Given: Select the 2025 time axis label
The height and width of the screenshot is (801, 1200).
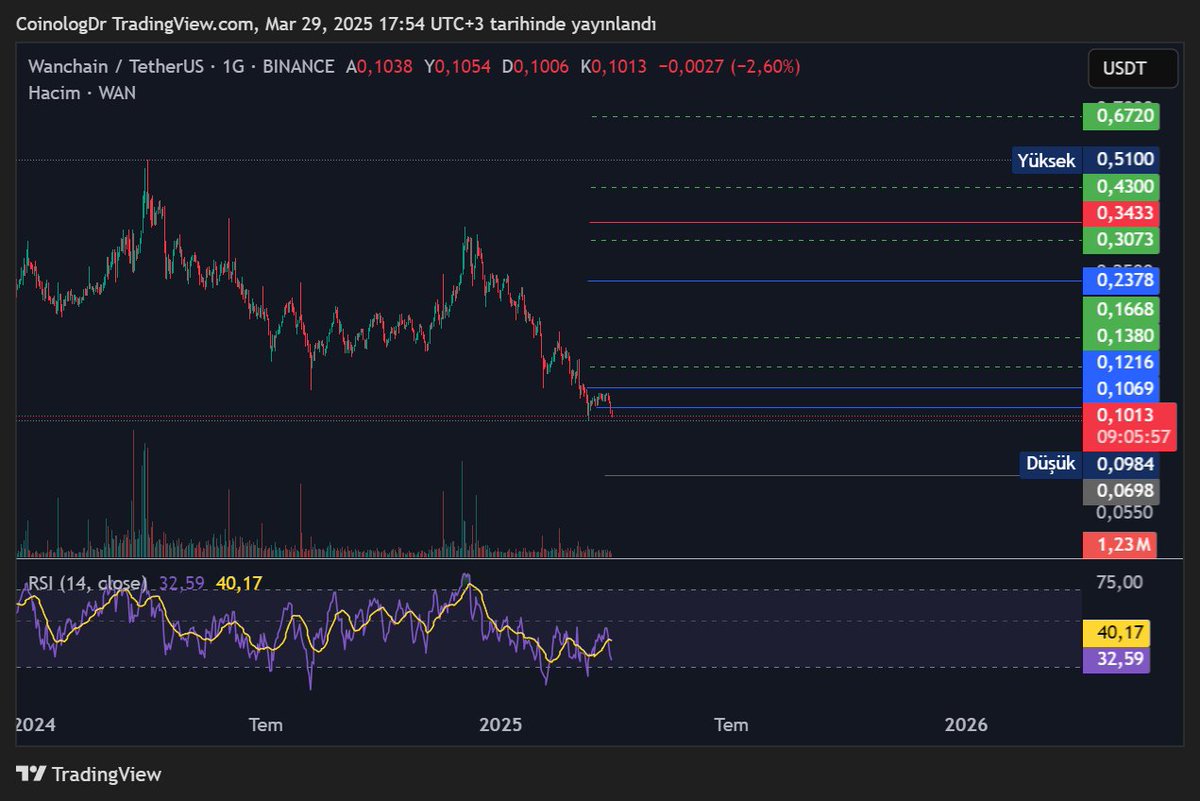Looking at the screenshot, I should pyautogui.click(x=500, y=725).
